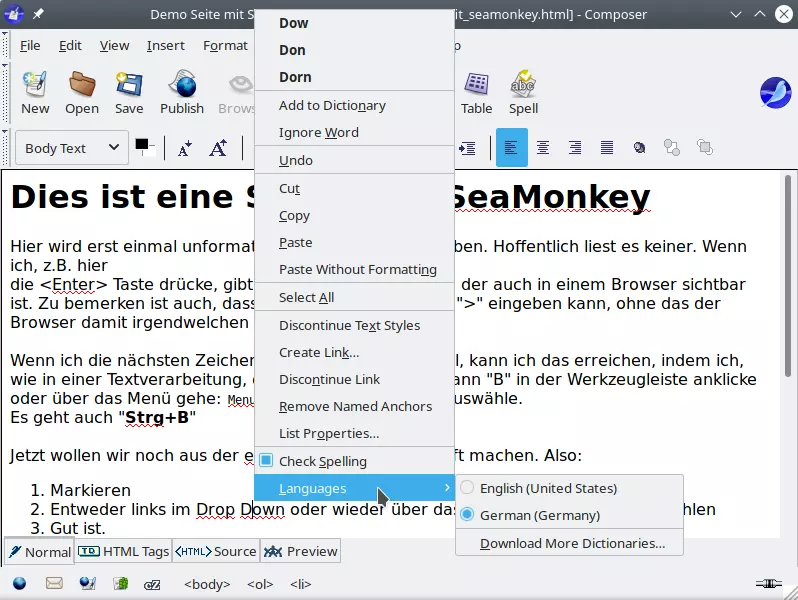Collapse the menu bar grippy
798x600 pixels.
click(x=5, y=45)
